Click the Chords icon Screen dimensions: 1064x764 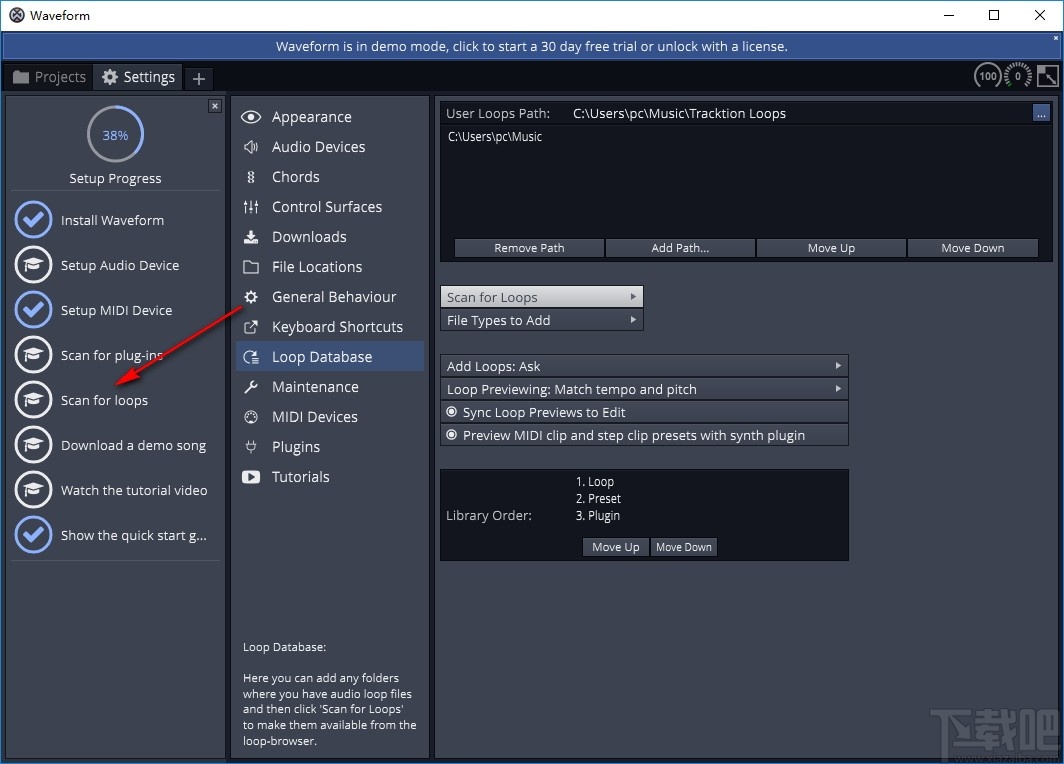251,177
